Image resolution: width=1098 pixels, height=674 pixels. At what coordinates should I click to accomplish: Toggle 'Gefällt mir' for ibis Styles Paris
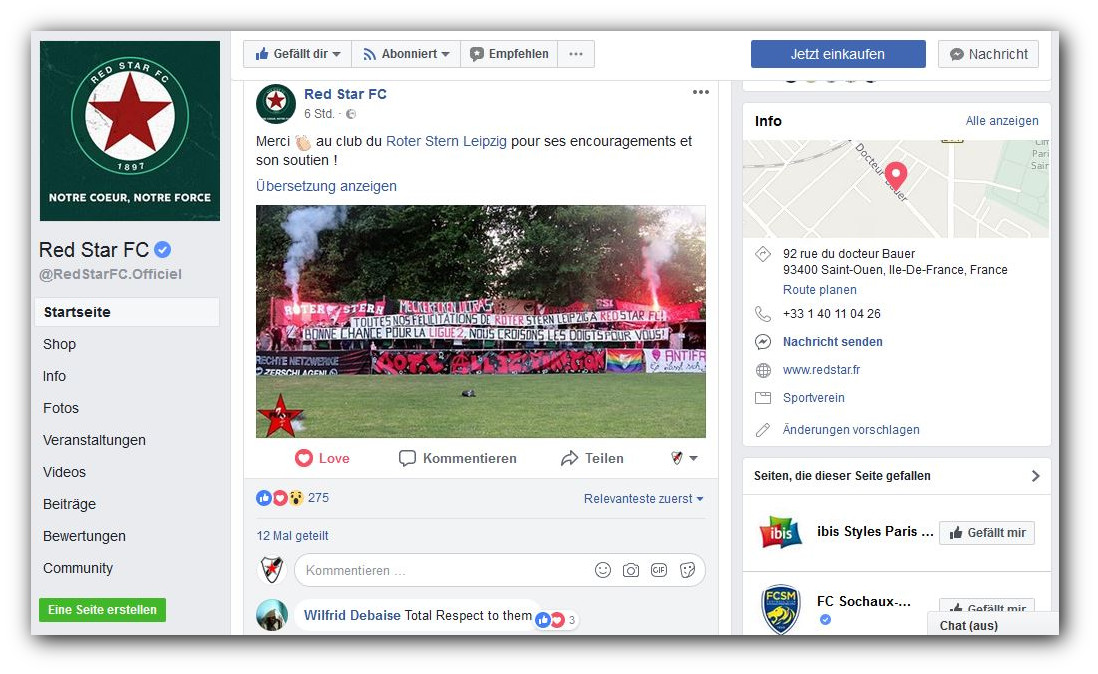pyautogui.click(x=986, y=533)
